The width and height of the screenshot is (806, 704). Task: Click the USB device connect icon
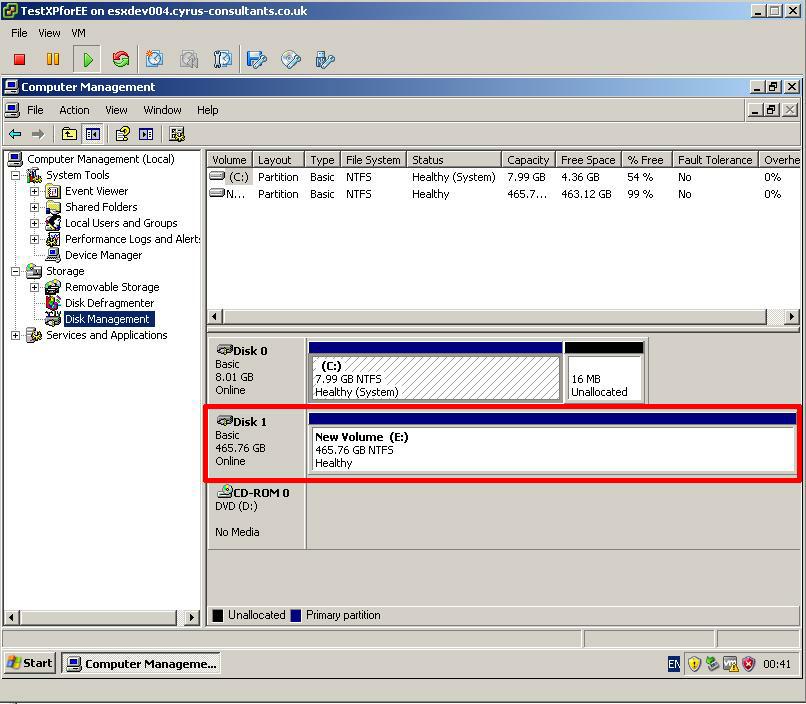click(x=325, y=60)
